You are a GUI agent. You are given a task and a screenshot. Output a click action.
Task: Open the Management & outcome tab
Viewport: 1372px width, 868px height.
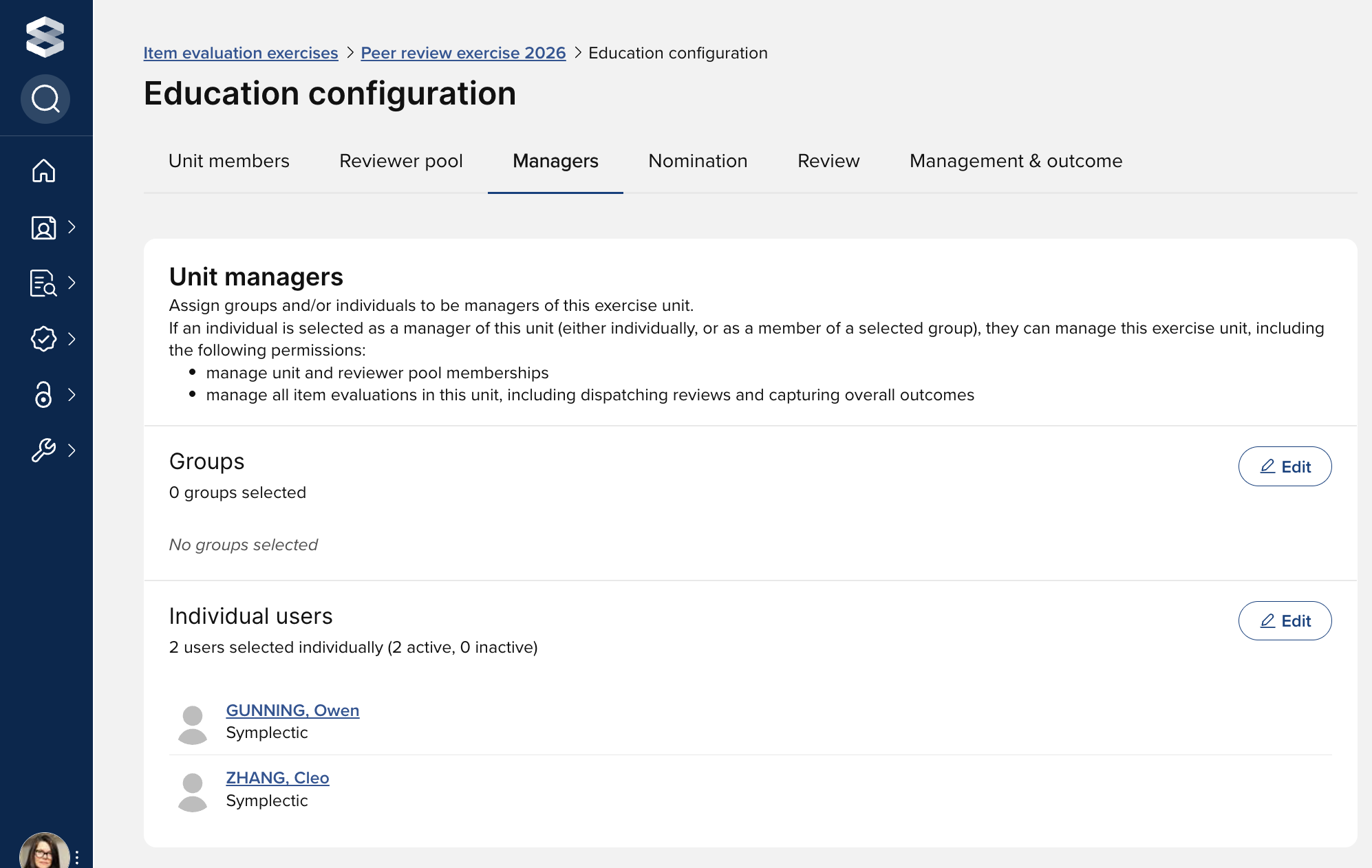(x=1016, y=161)
